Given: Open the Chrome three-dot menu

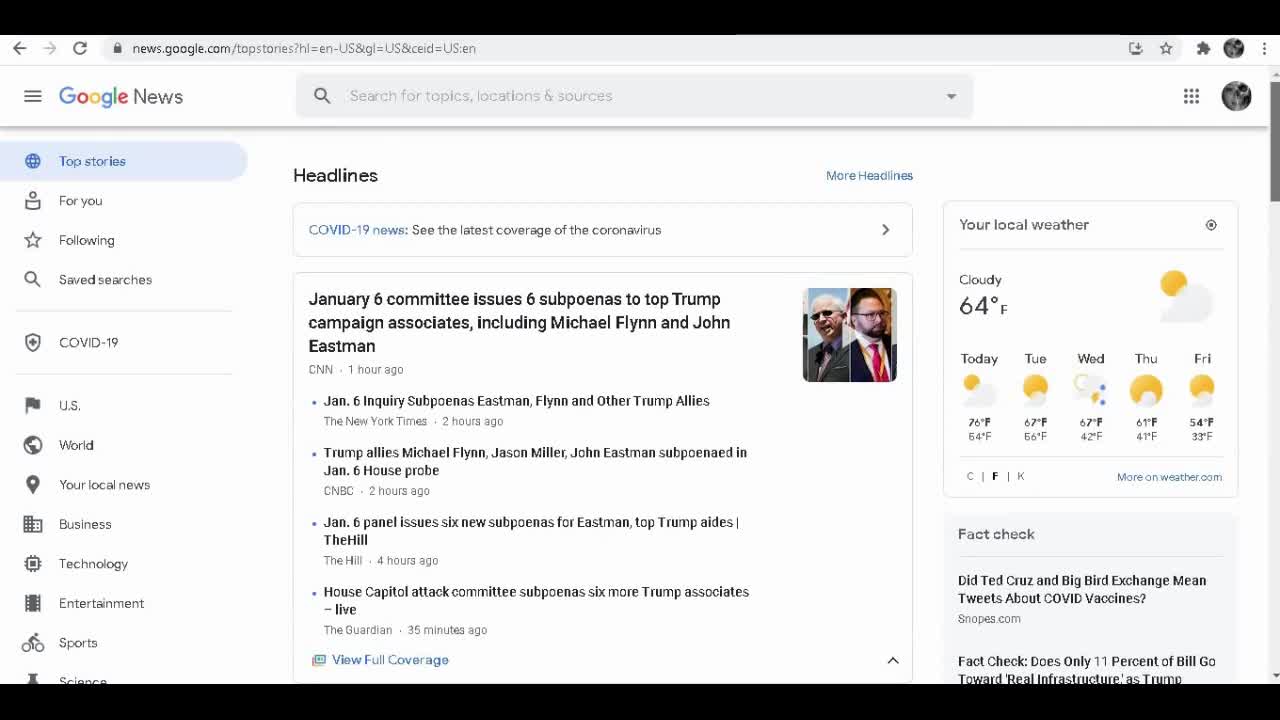Looking at the screenshot, I should click(x=1264, y=48).
